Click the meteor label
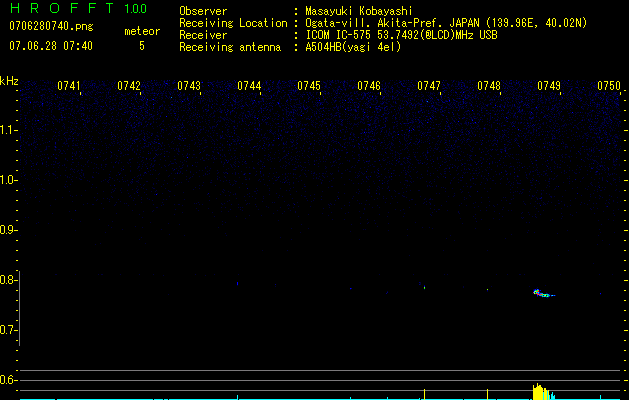The image size is (629, 400). pyautogui.click(x=142, y=31)
